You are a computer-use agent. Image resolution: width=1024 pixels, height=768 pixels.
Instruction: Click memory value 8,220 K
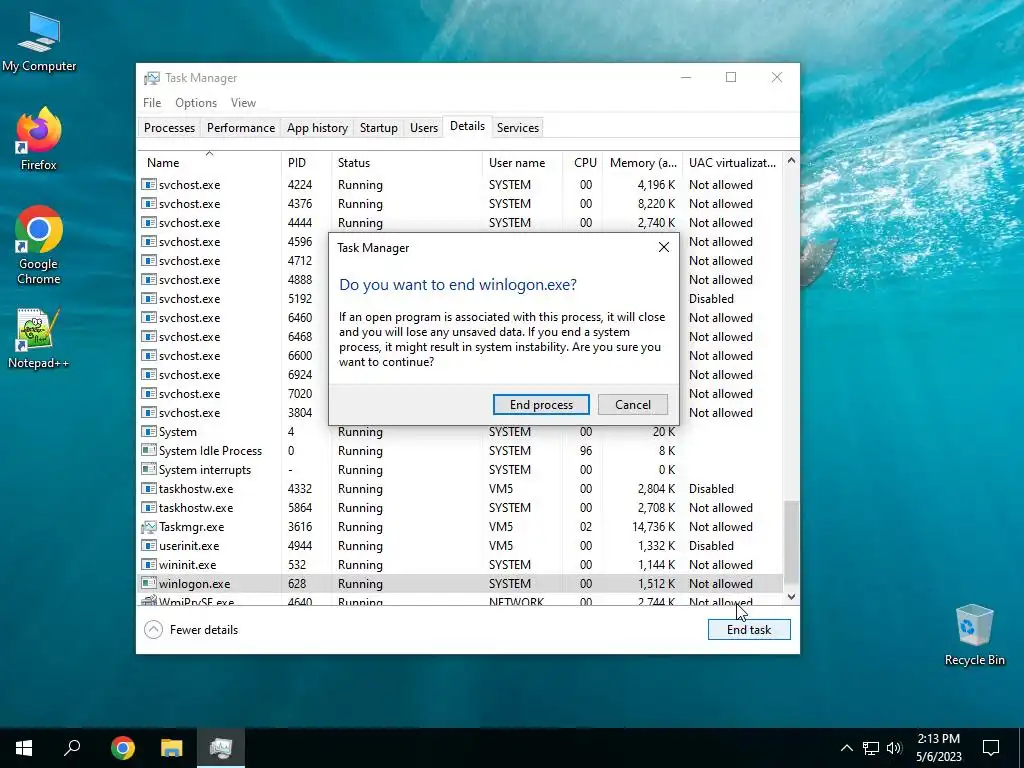pyautogui.click(x=656, y=204)
